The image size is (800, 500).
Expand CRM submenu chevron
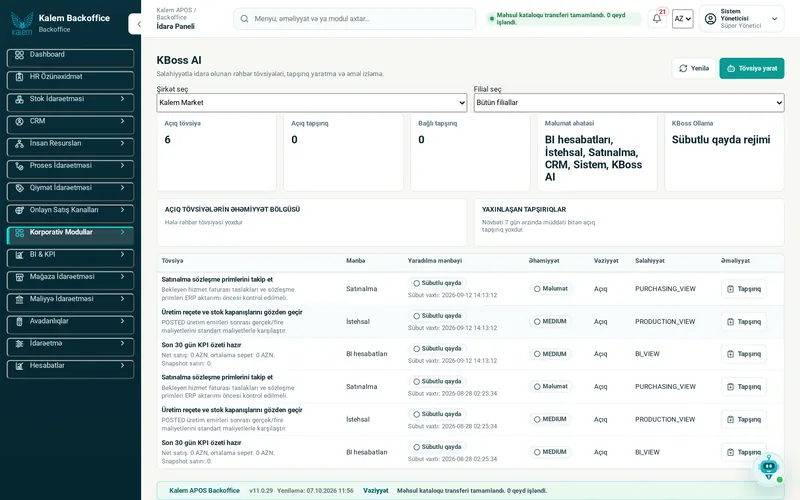pyautogui.click(x=122, y=121)
